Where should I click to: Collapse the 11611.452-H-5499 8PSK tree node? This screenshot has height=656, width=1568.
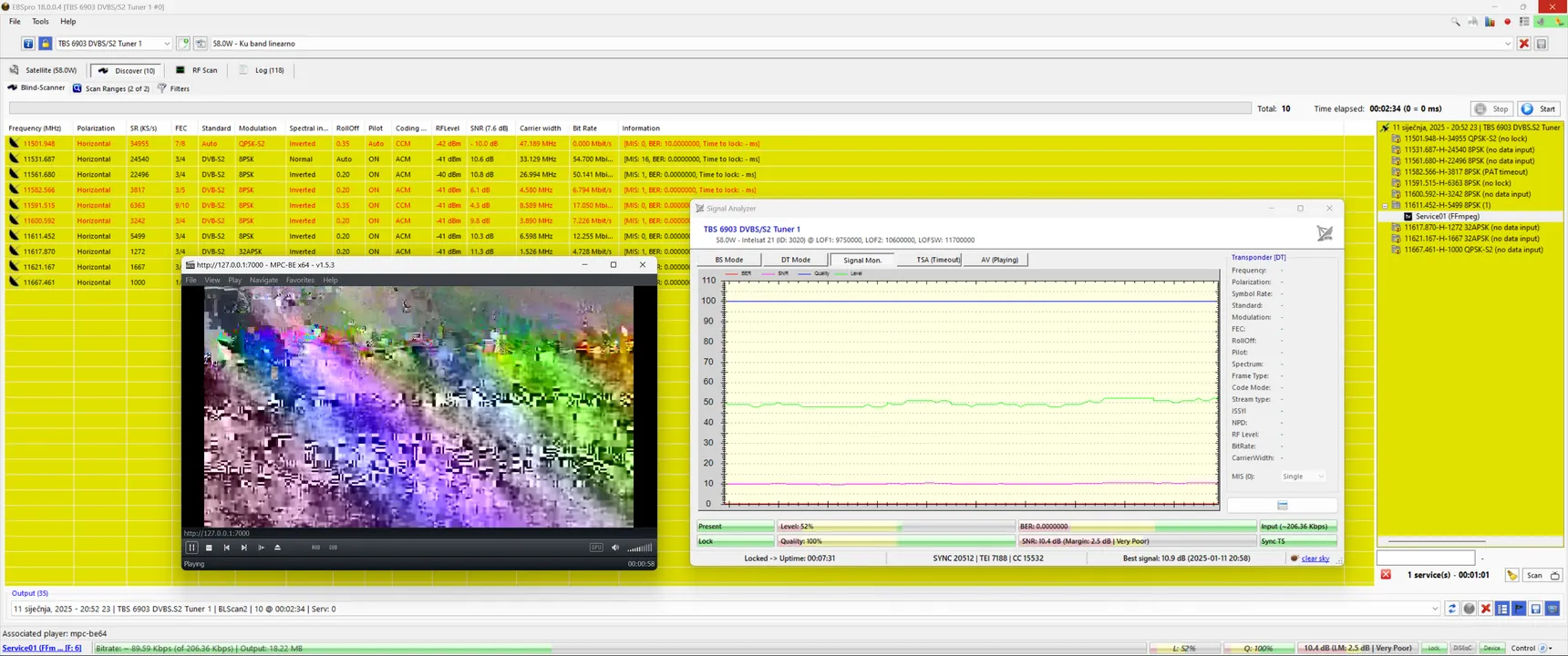(1385, 206)
